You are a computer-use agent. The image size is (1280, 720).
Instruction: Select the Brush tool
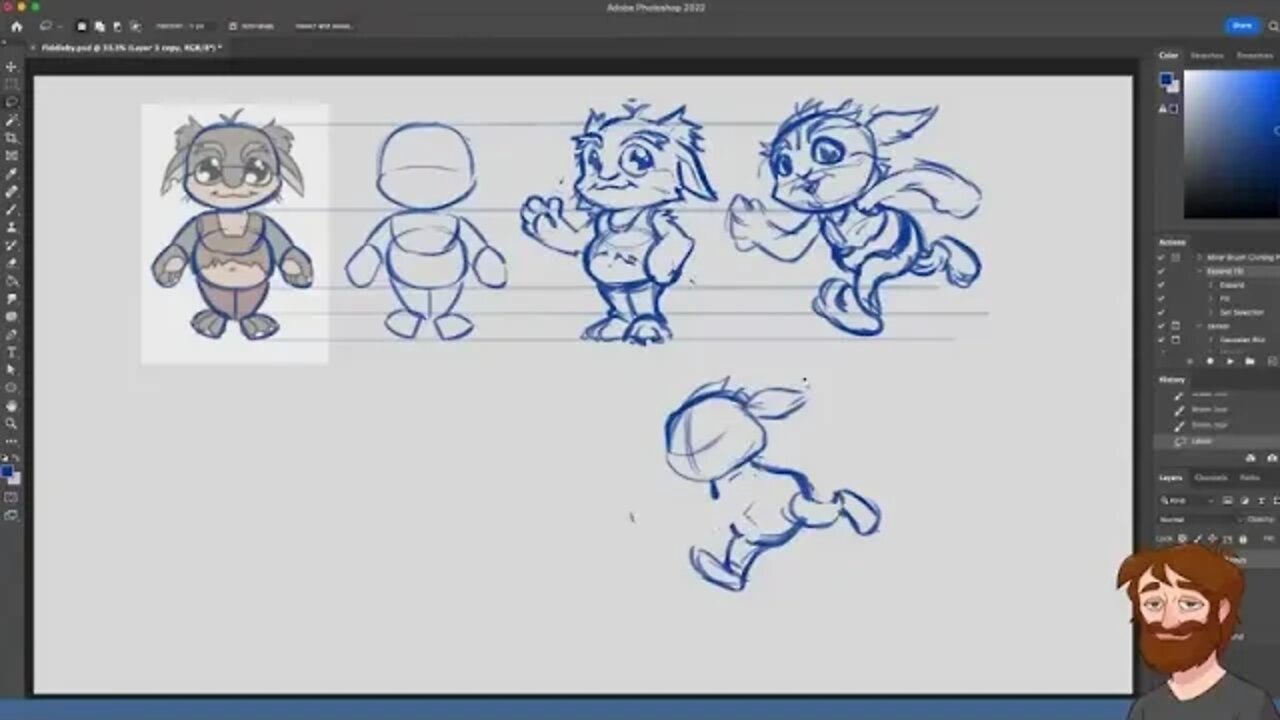pyautogui.click(x=12, y=210)
